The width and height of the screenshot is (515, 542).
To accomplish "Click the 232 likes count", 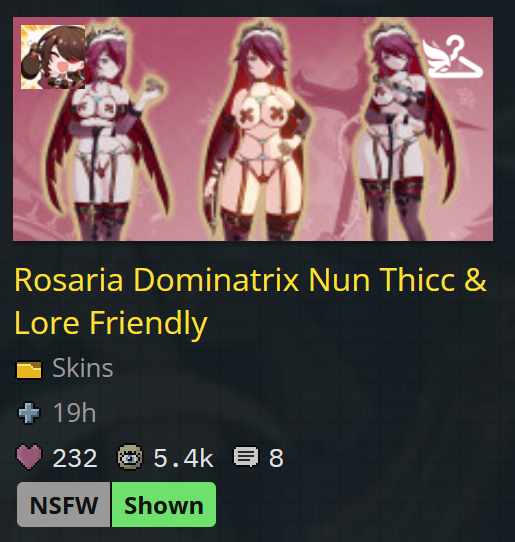I will click(x=75, y=458).
